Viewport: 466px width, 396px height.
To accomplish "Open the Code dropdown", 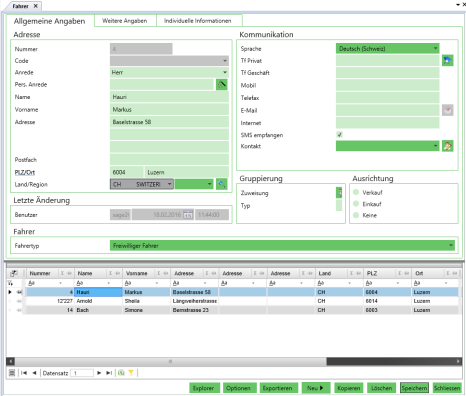I will (225, 61).
